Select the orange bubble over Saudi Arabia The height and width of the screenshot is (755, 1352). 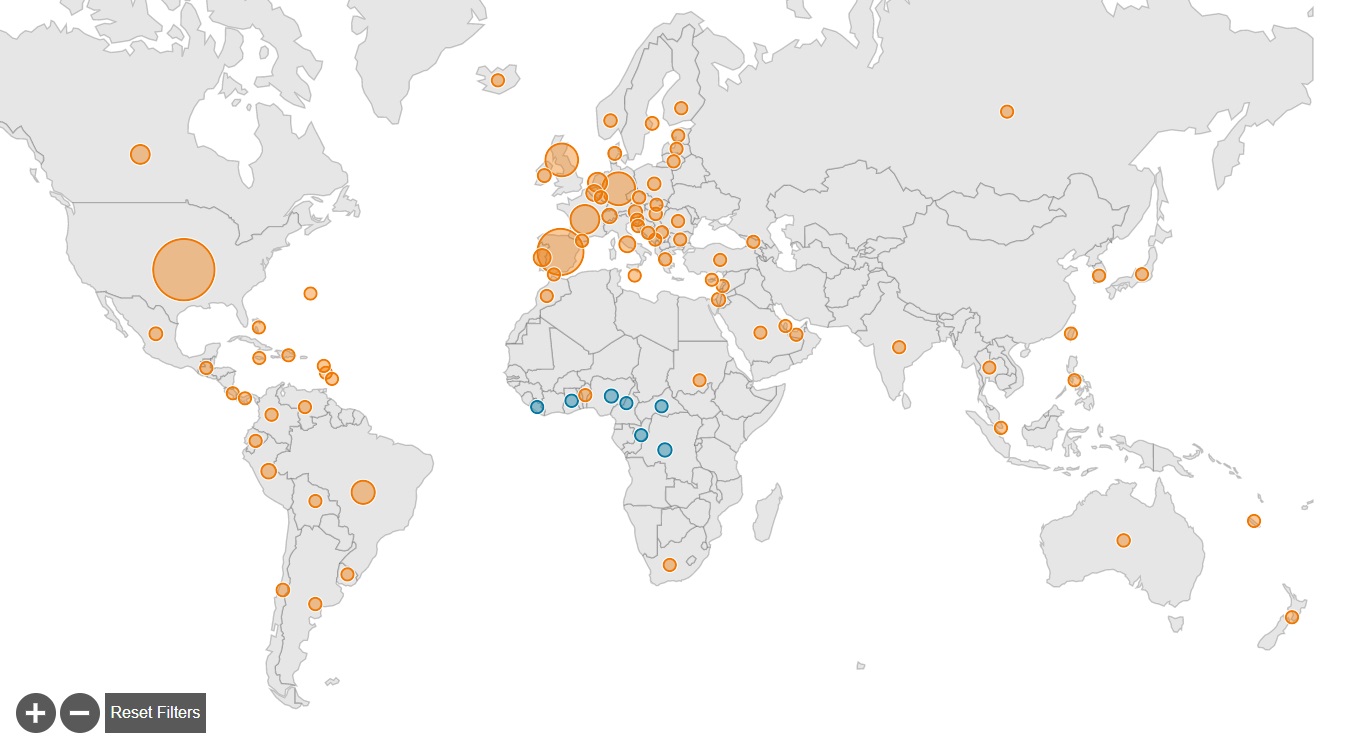click(x=760, y=332)
